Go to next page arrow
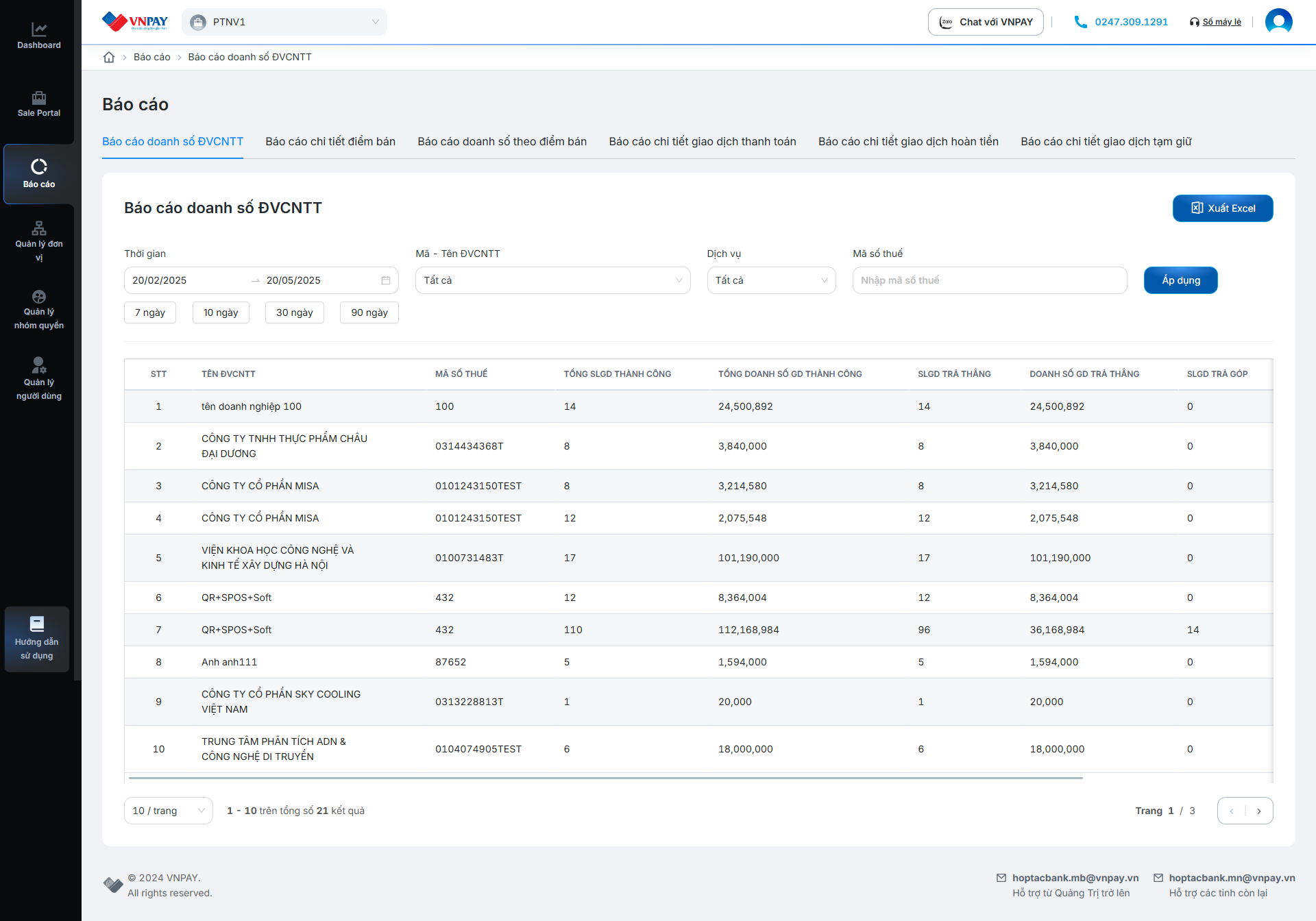Viewport: 1316px width, 921px height. click(1258, 811)
